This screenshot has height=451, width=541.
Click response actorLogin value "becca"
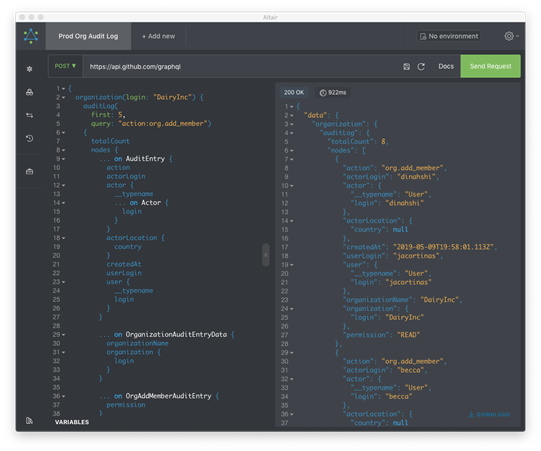click(x=410, y=370)
